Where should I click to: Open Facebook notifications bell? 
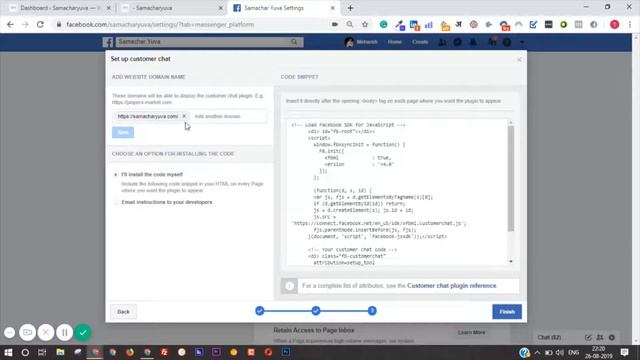(x=473, y=42)
